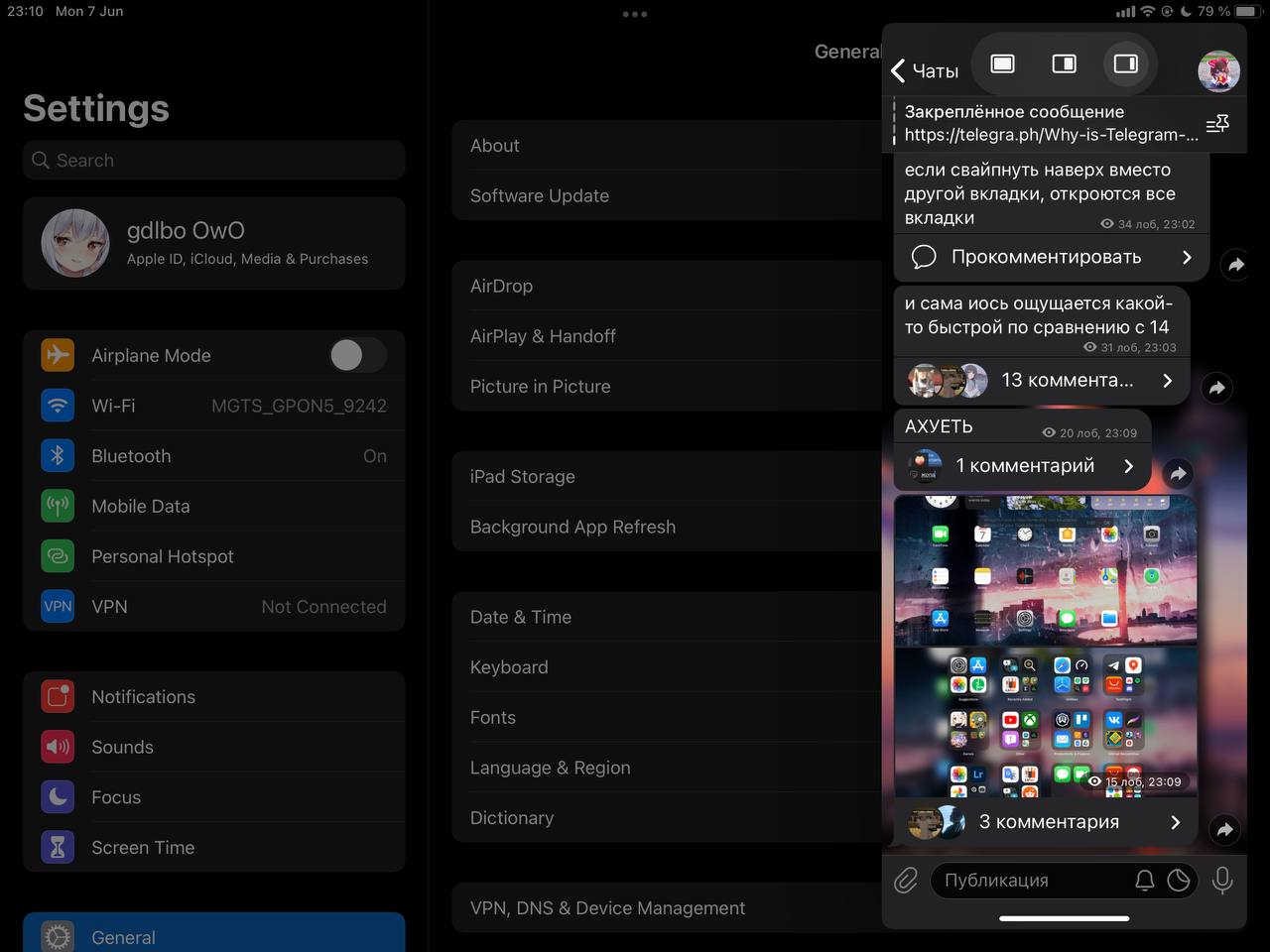The width and height of the screenshot is (1270, 952).
Task: Tap the Screen Time hourglass icon
Action: 58,848
